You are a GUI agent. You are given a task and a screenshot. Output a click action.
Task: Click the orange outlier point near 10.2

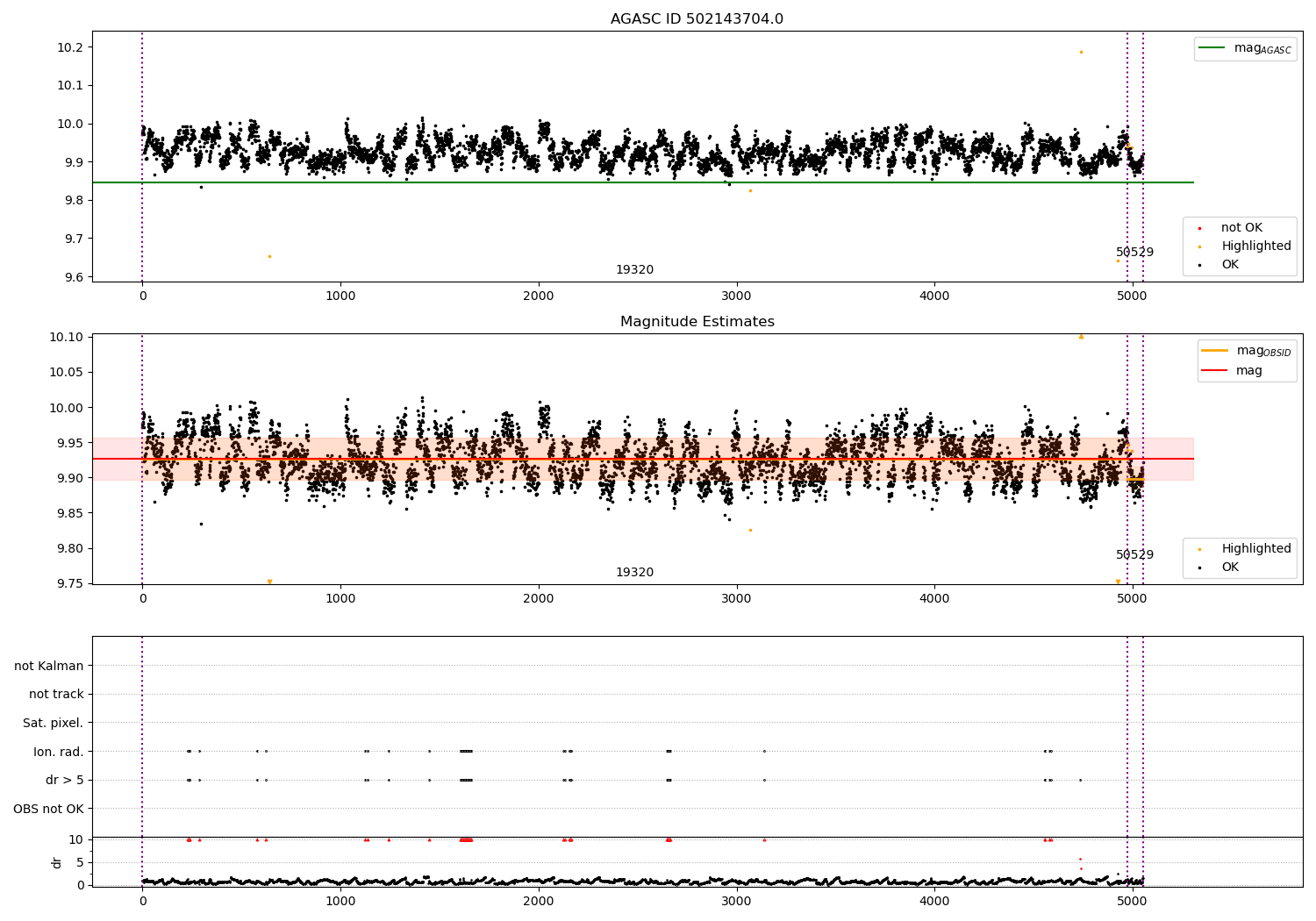point(1081,52)
